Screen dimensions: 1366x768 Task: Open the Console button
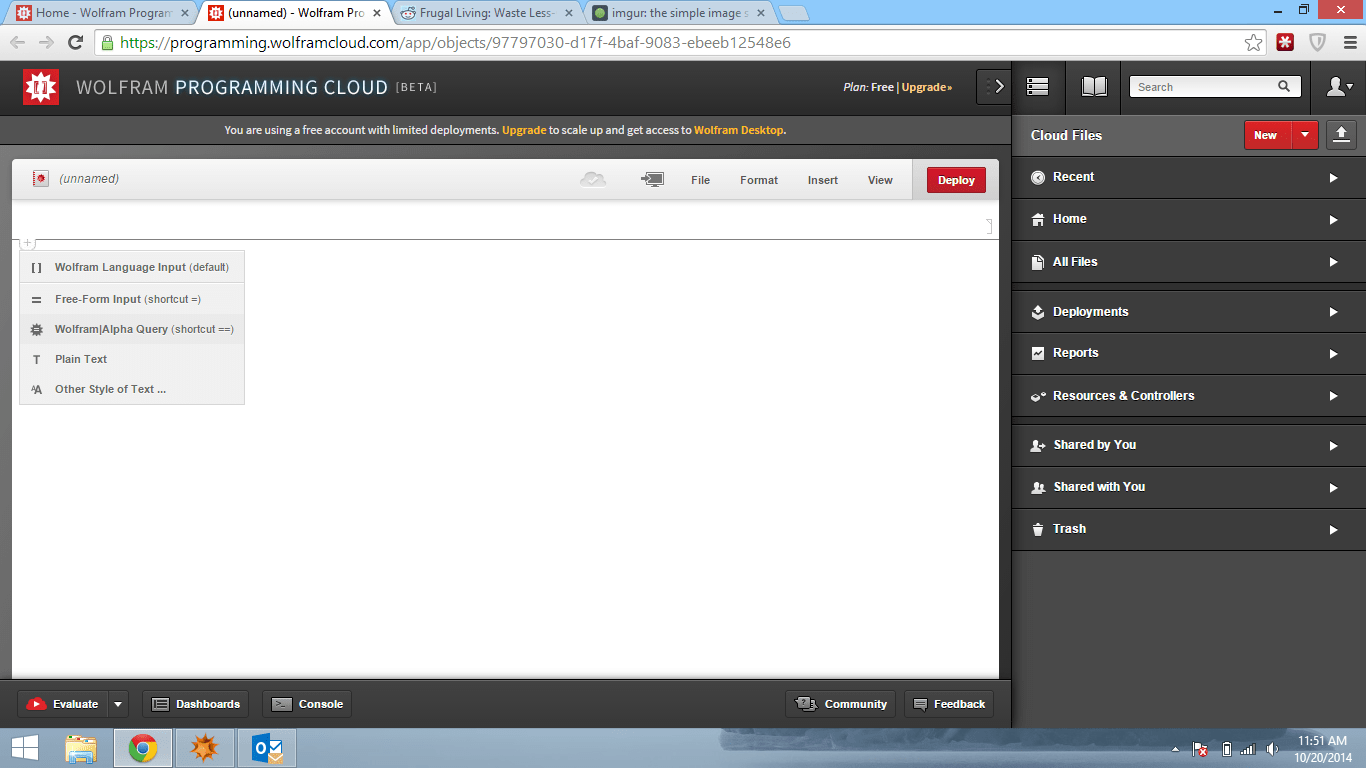tap(307, 704)
